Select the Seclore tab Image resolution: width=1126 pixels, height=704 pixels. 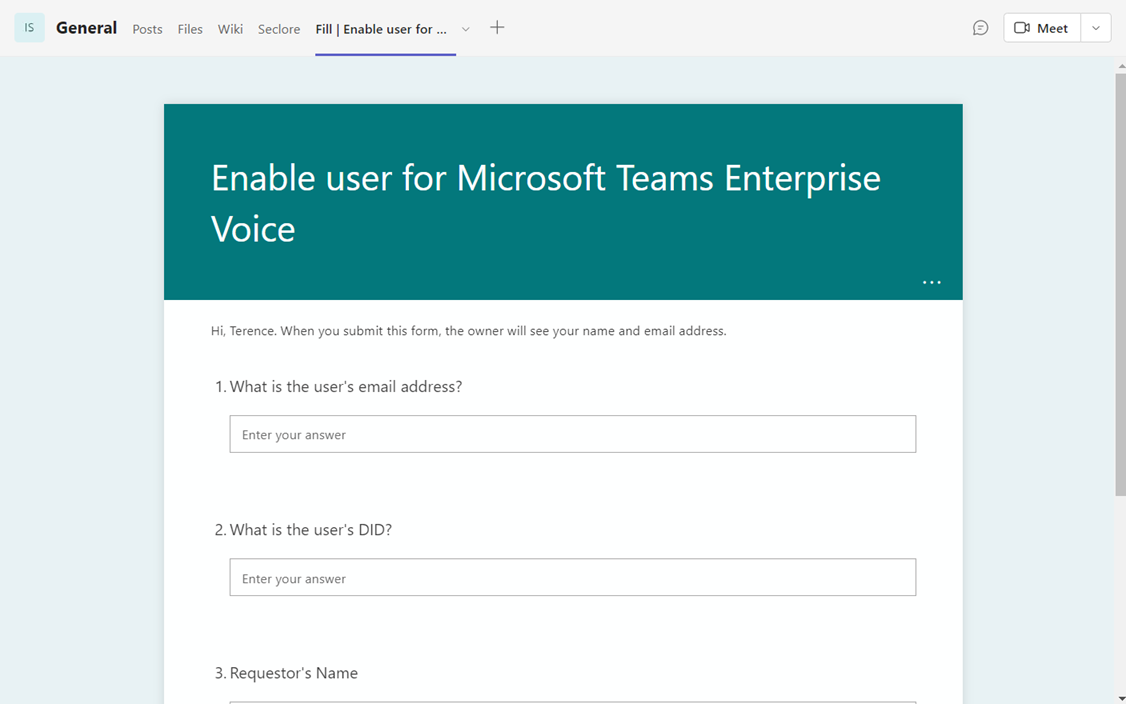279,29
